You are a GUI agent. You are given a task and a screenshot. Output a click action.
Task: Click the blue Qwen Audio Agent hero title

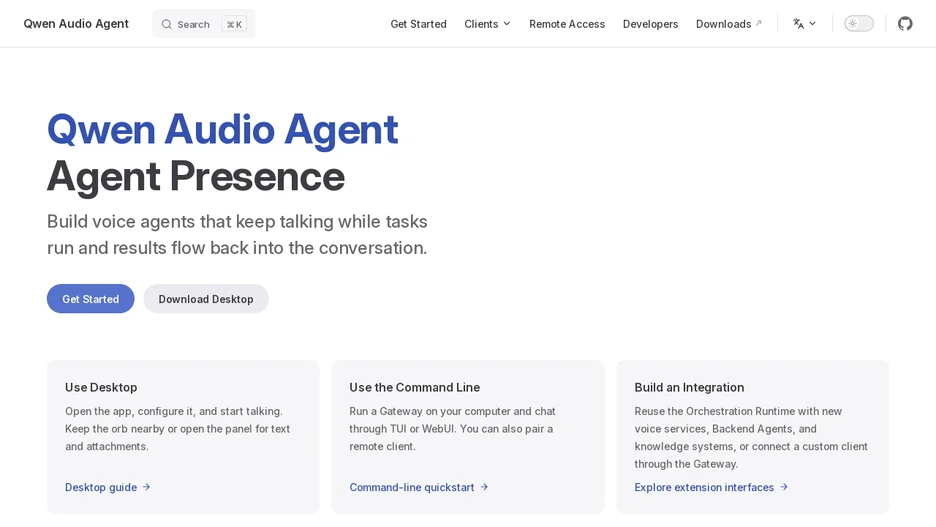[x=223, y=129]
